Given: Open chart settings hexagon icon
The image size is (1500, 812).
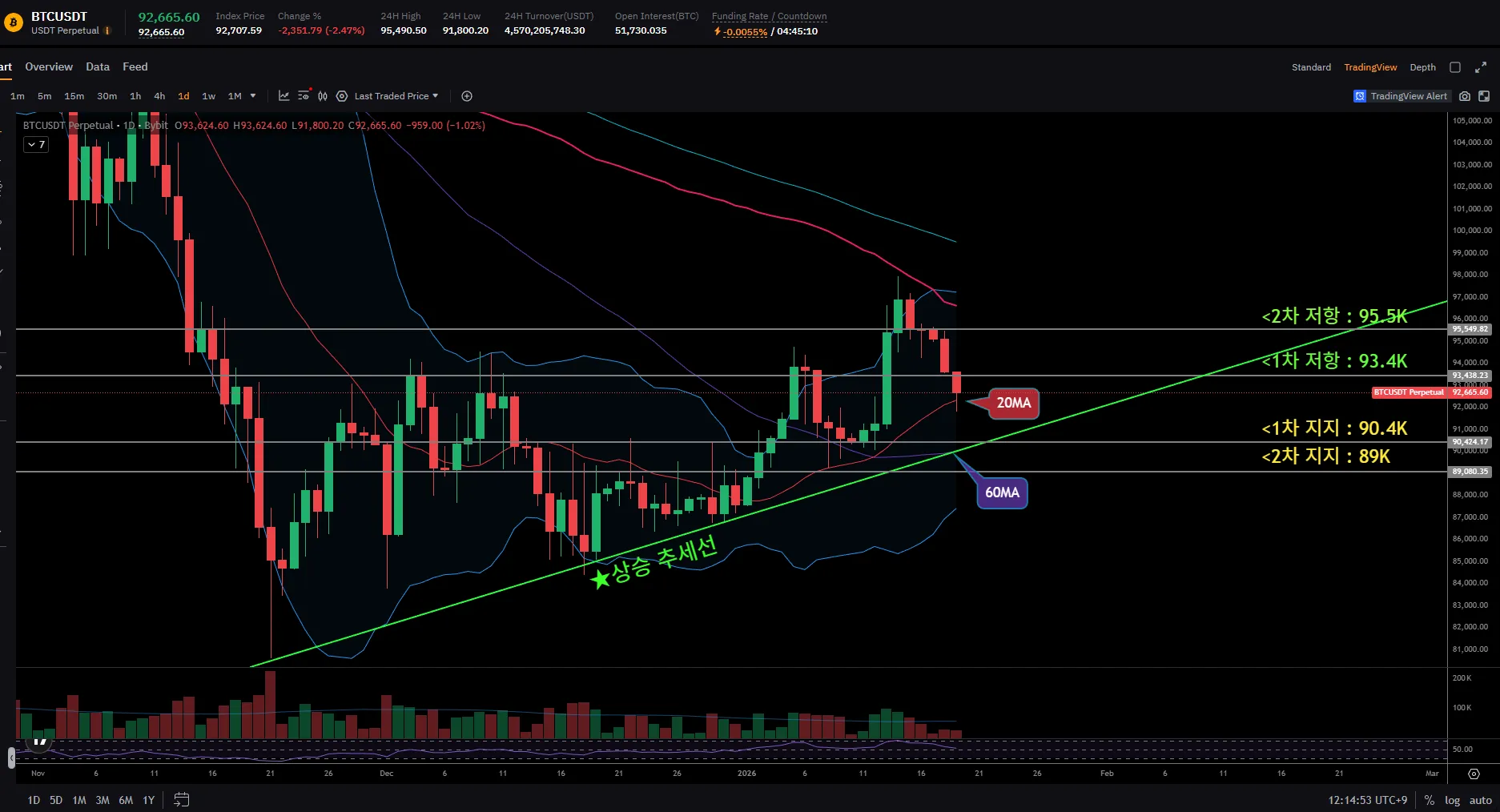Looking at the screenshot, I should click(342, 96).
